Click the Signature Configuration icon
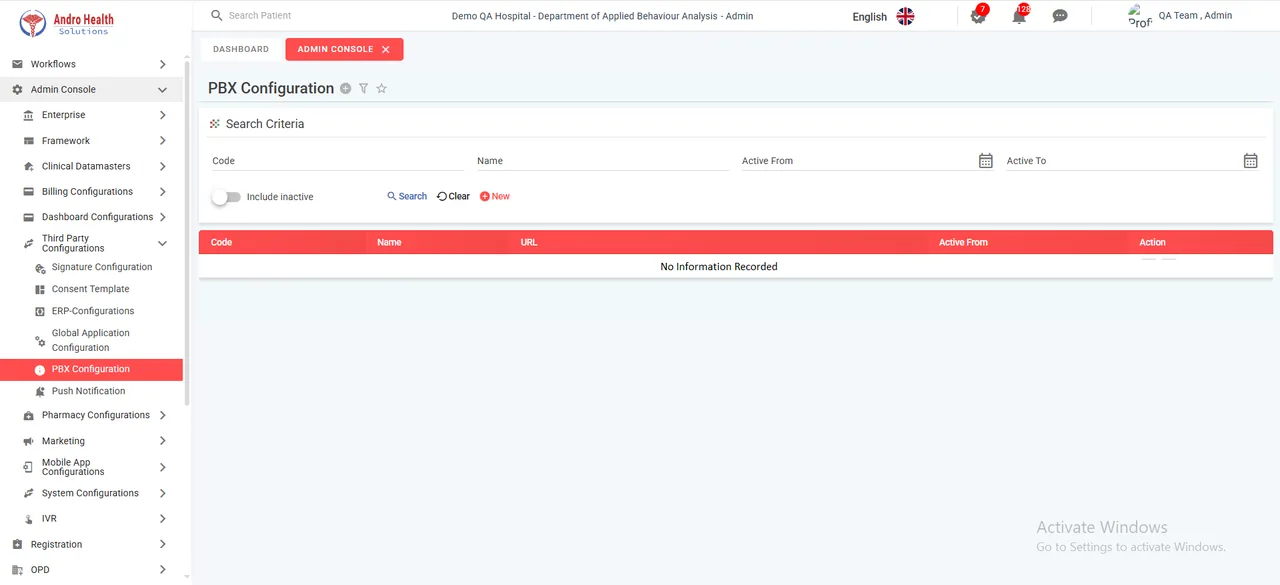 click(x=40, y=268)
